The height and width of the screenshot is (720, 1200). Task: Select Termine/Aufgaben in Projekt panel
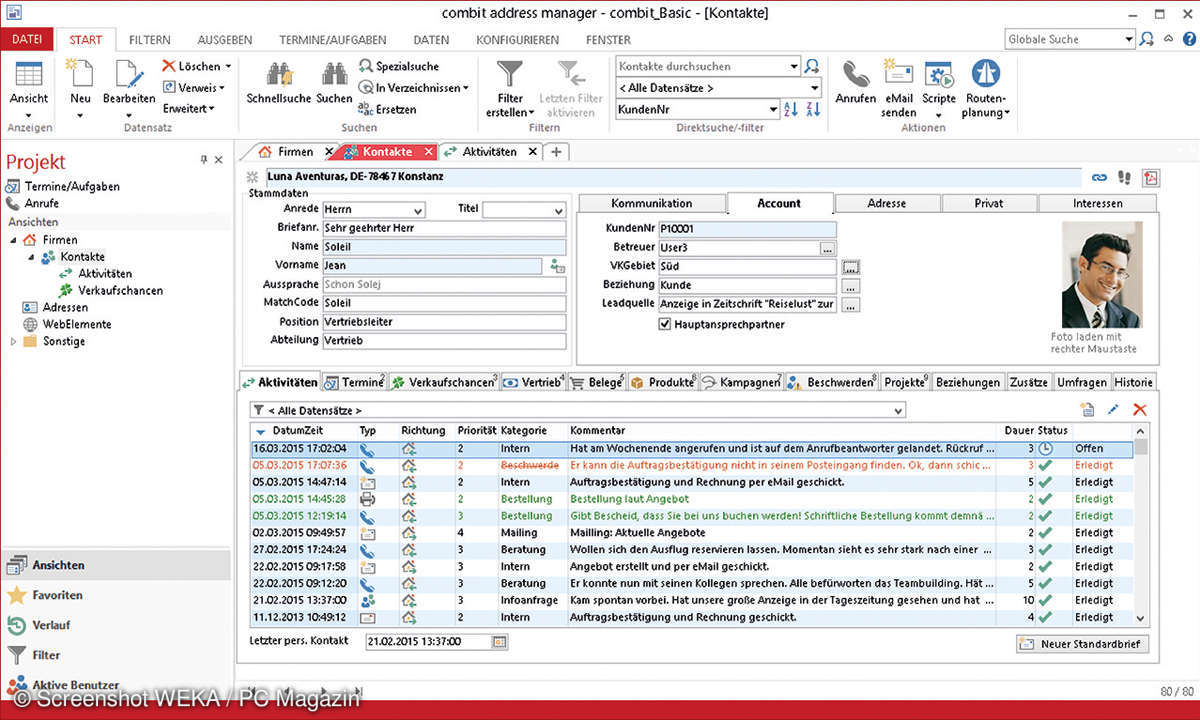pos(73,186)
